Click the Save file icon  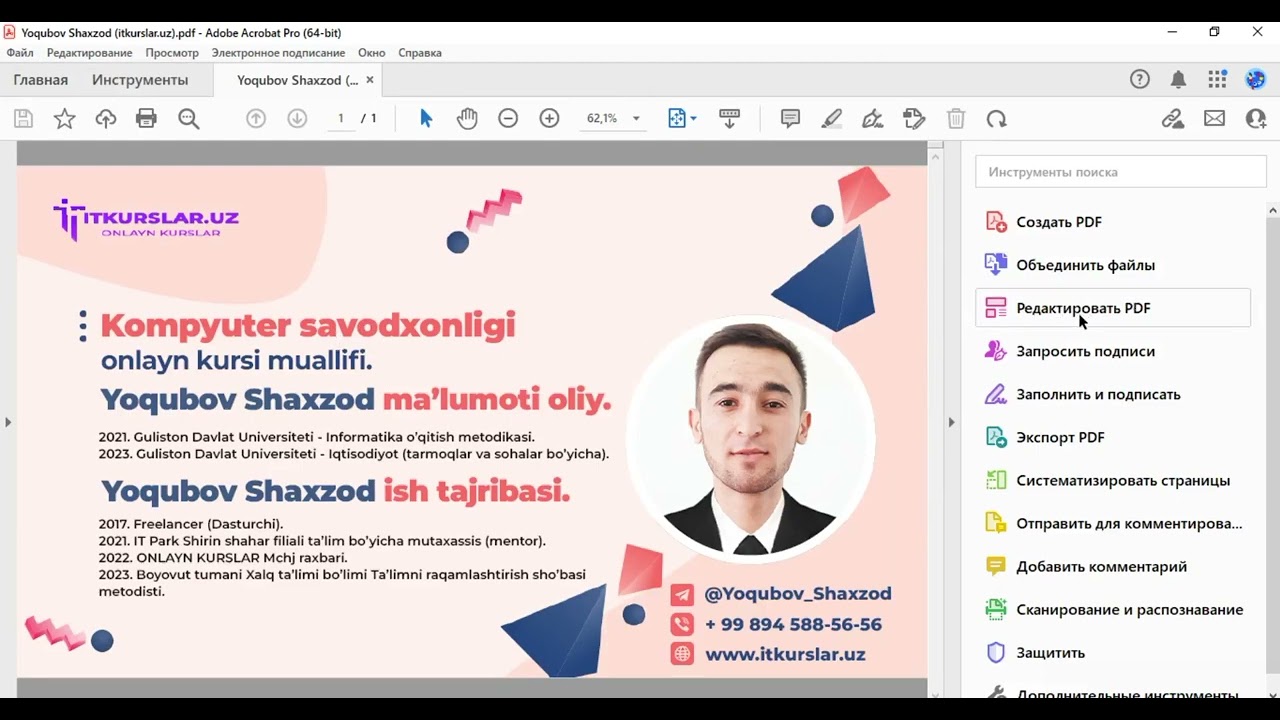23,119
